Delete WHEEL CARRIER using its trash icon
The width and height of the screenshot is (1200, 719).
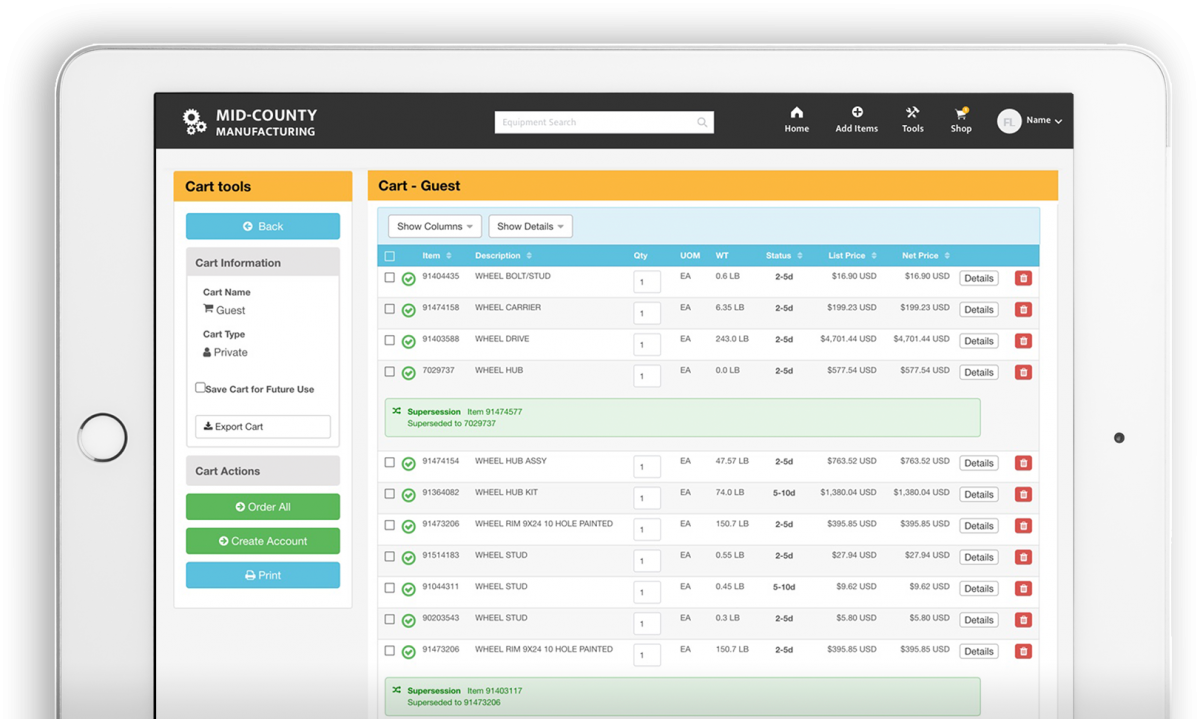coord(1023,309)
